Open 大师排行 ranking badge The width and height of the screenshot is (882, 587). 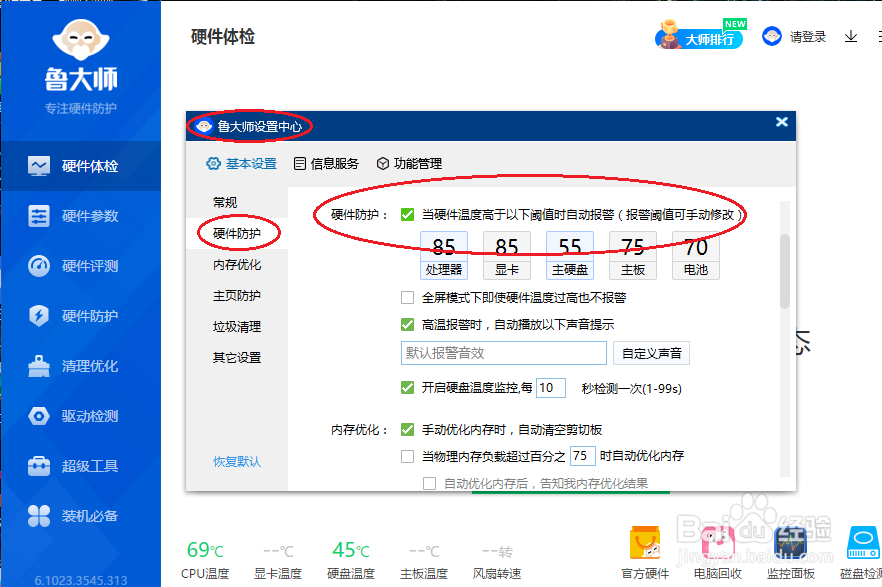click(699, 35)
